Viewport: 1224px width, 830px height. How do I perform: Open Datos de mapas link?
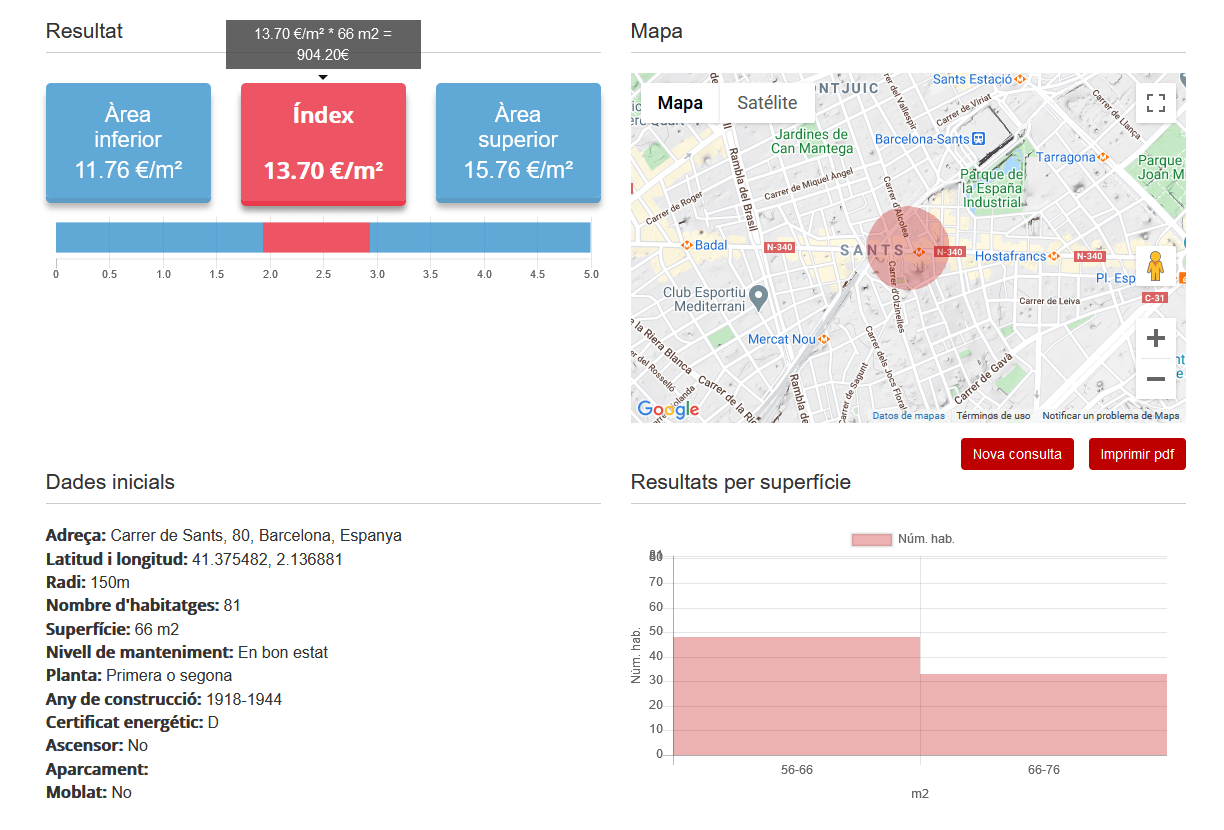click(908, 416)
